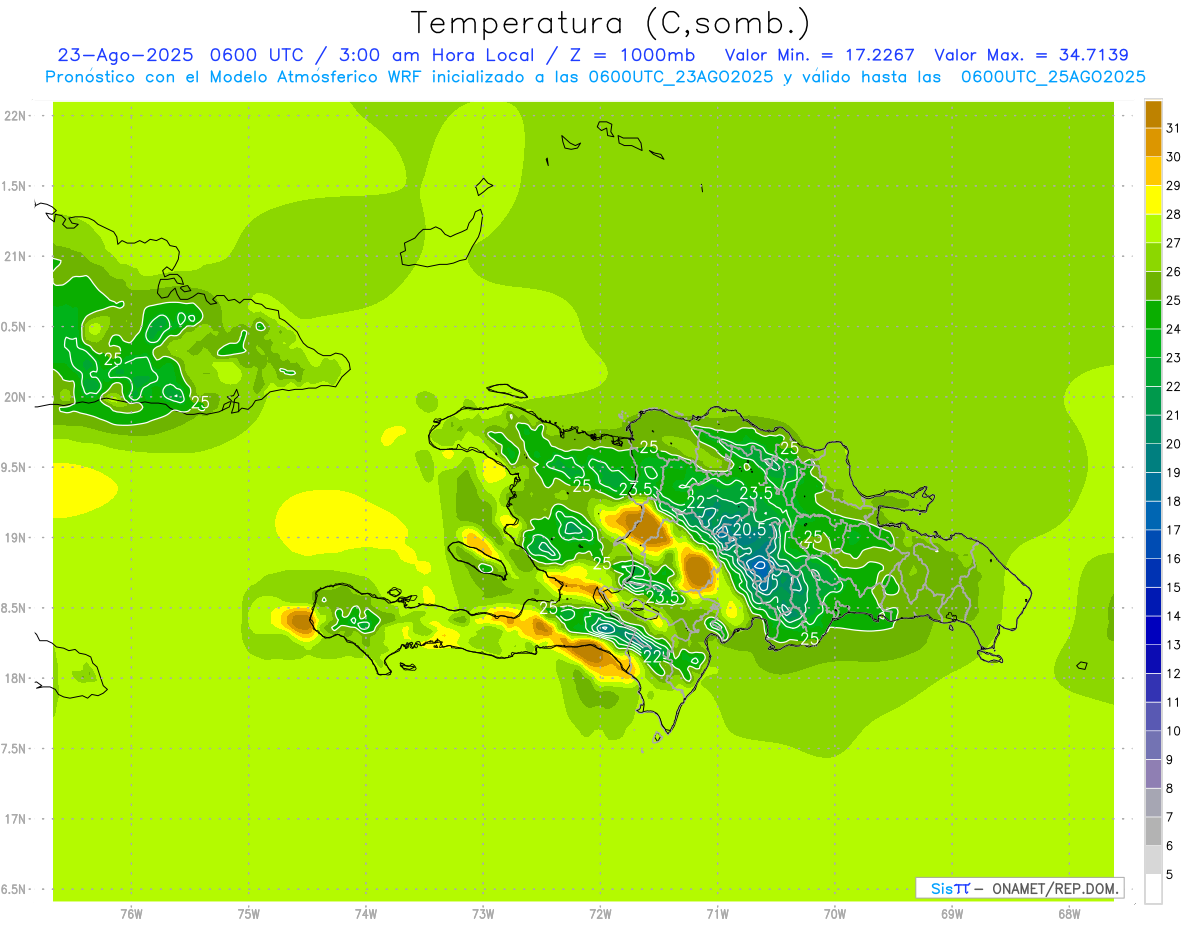This screenshot has height=927, width=1200.
Task: Click the '1.5N' latitude tick label
Action: pyautogui.click(x=15, y=186)
